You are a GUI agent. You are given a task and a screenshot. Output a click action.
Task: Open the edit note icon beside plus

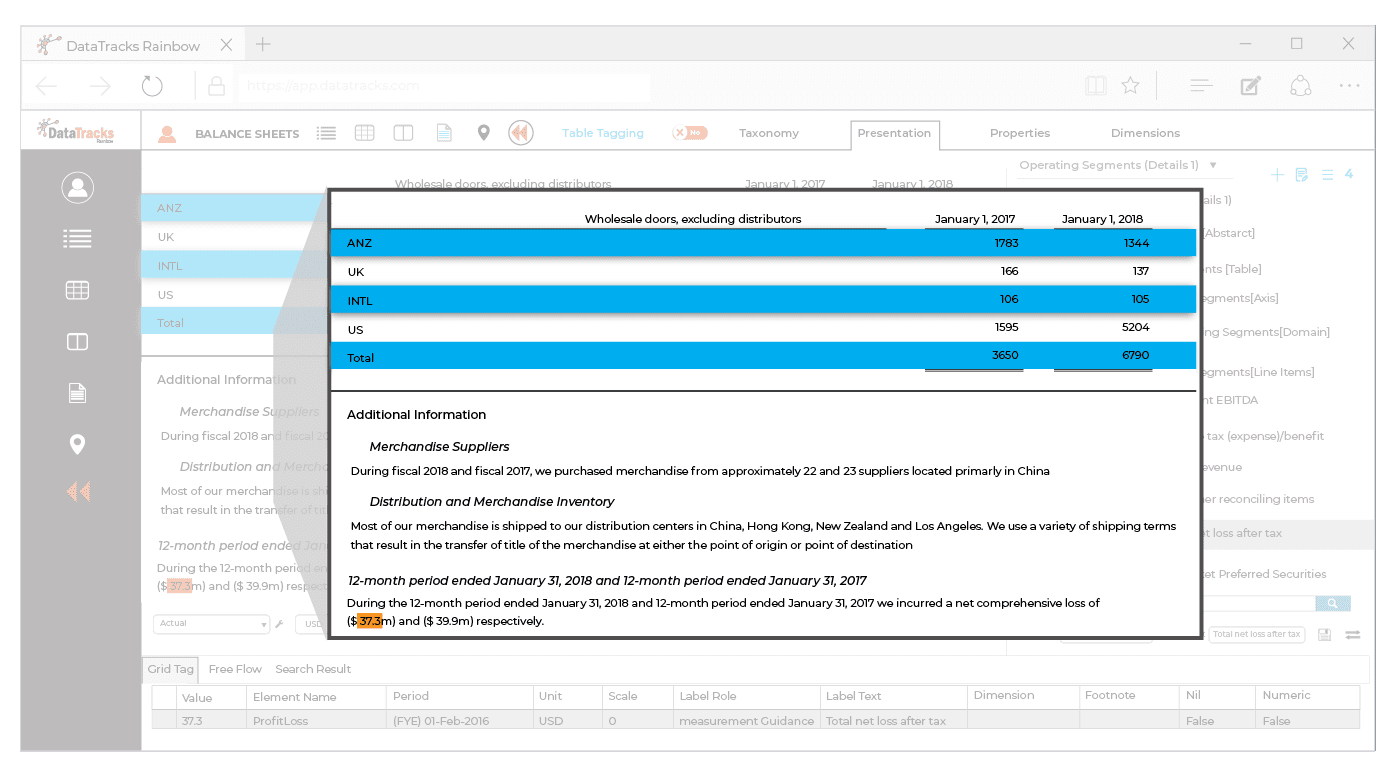click(x=1302, y=175)
